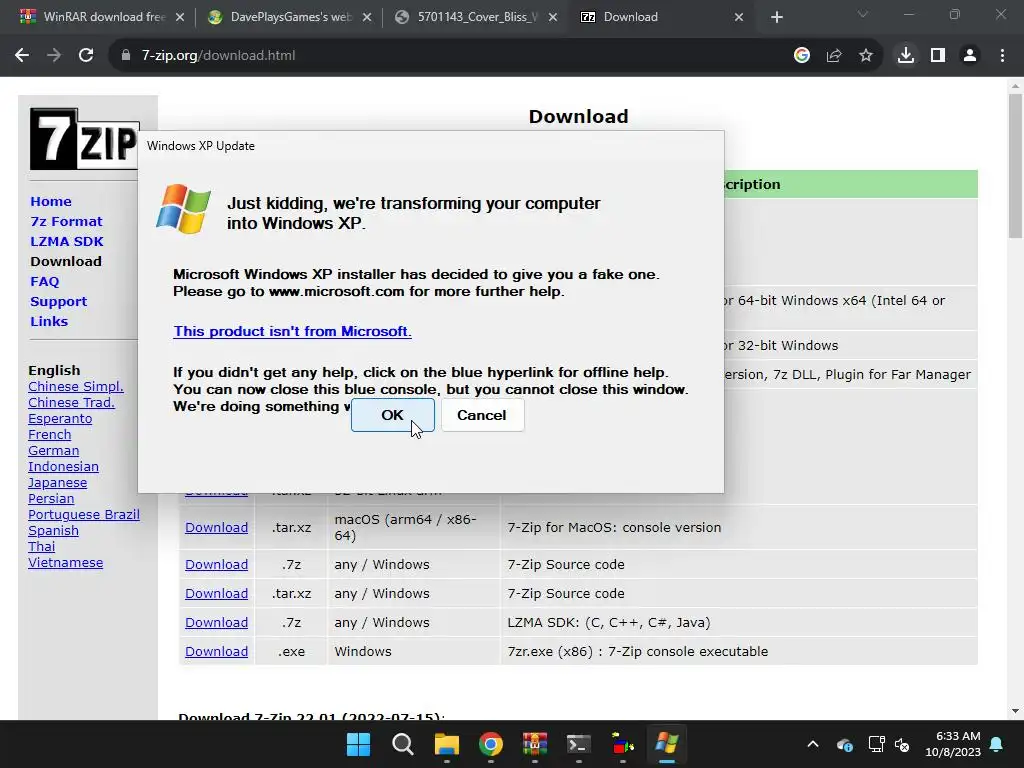Switch language to Thai
This screenshot has width=1024, height=768.
42,547
